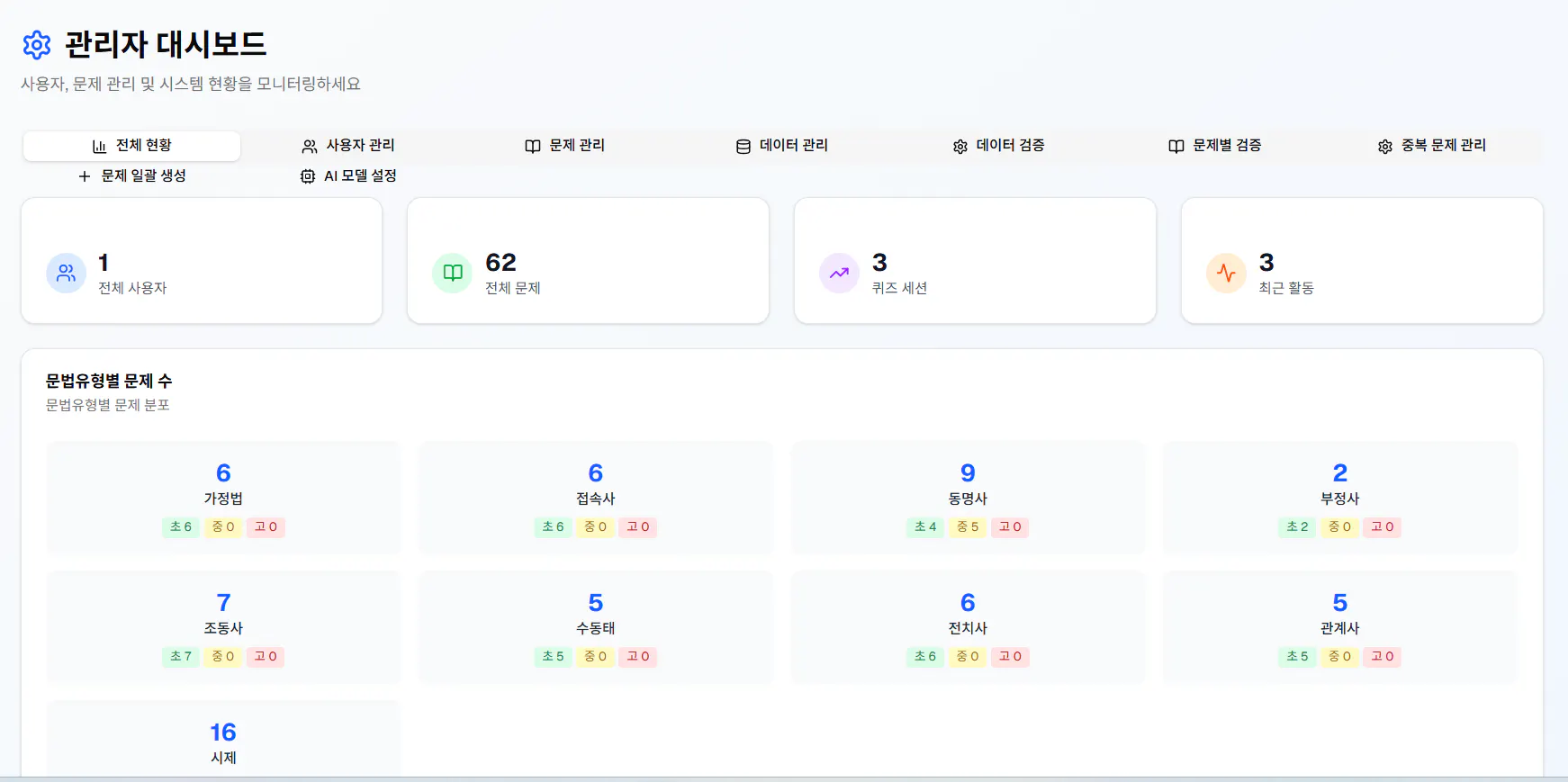Viewport: 1568px width, 782px height.
Task: Click the users icon in 전체 사용자 card
Action: coord(67,274)
